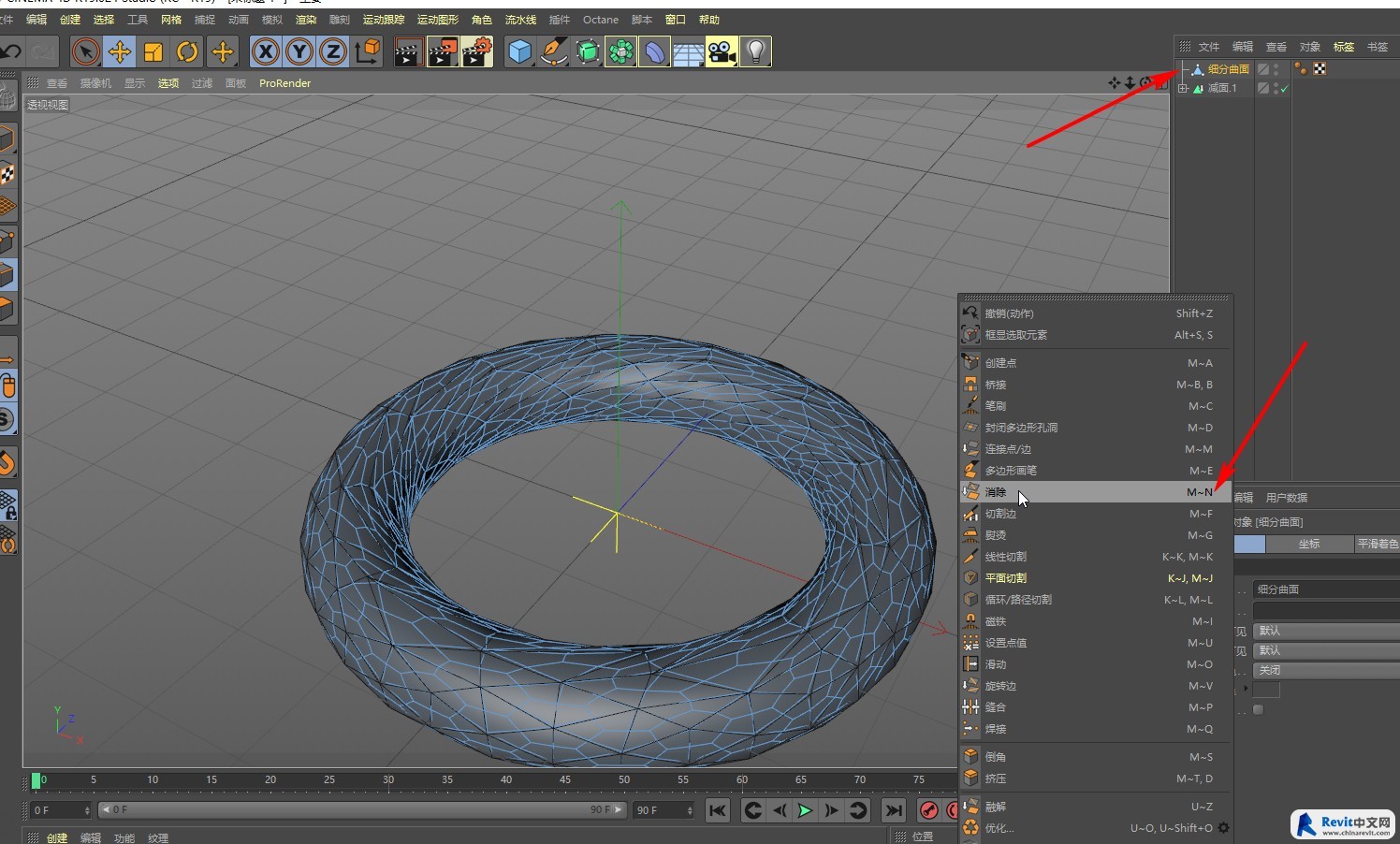
Task: Open settings gear beside 优化
Action: (1223, 828)
